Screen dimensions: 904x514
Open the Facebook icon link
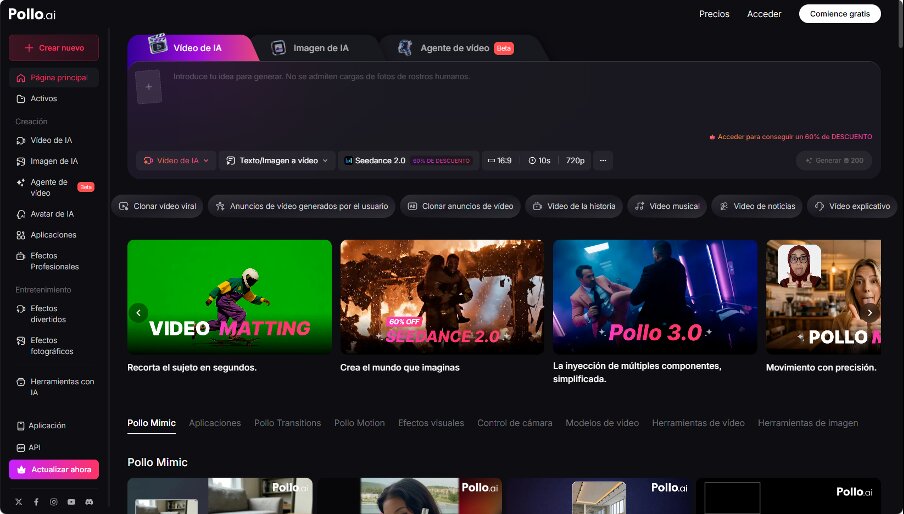pos(36,501)
